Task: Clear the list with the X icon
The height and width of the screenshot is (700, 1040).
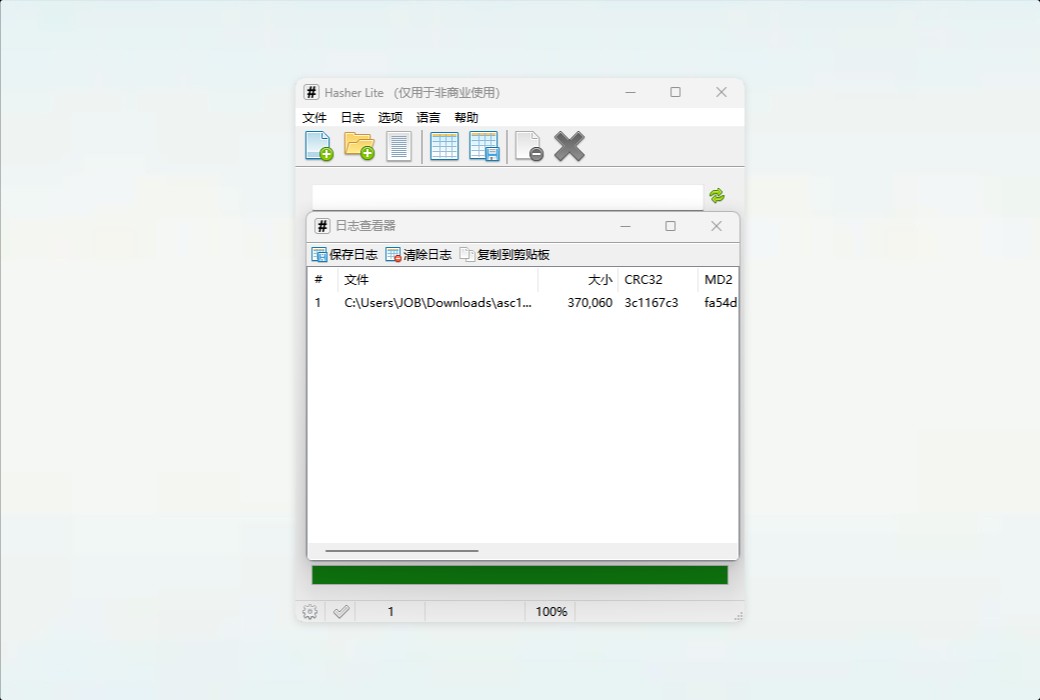Action: (x=569, y=146)
